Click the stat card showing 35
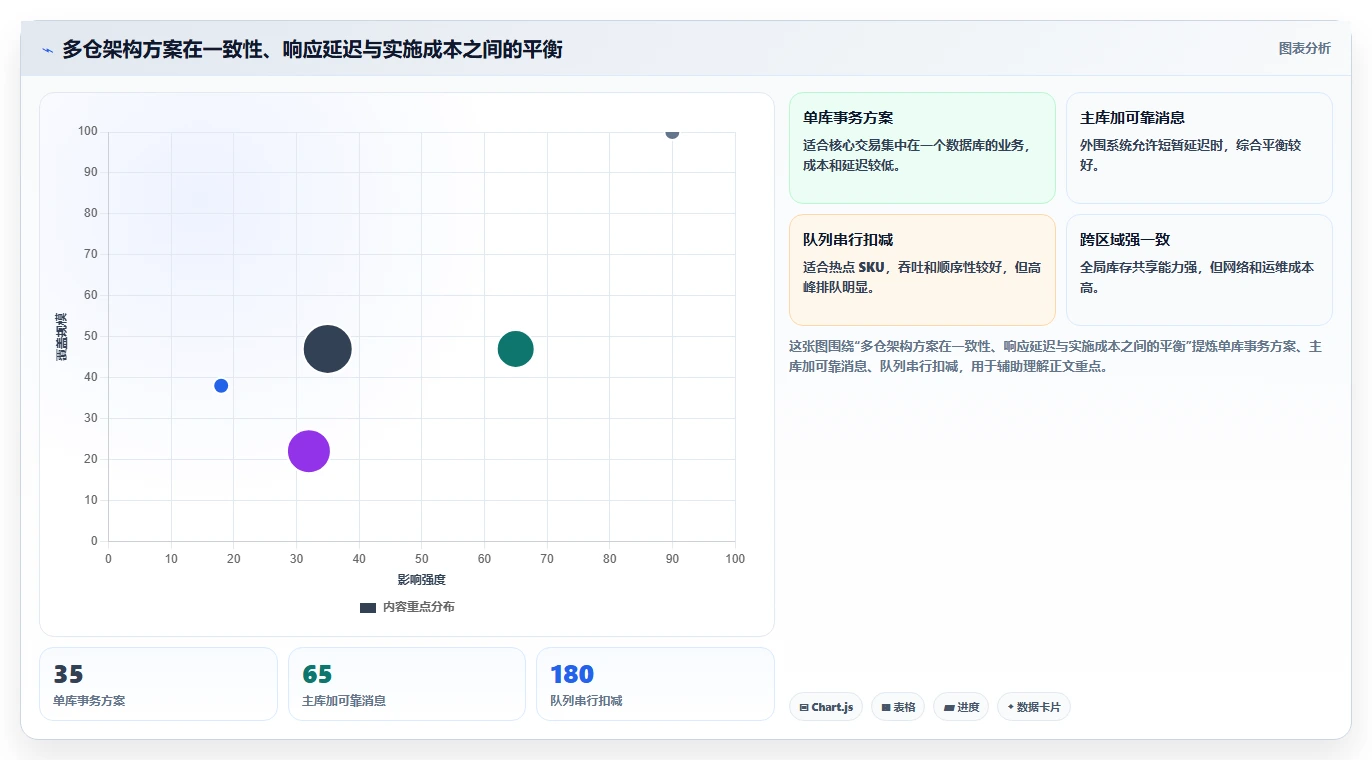 tap(158, 684)
